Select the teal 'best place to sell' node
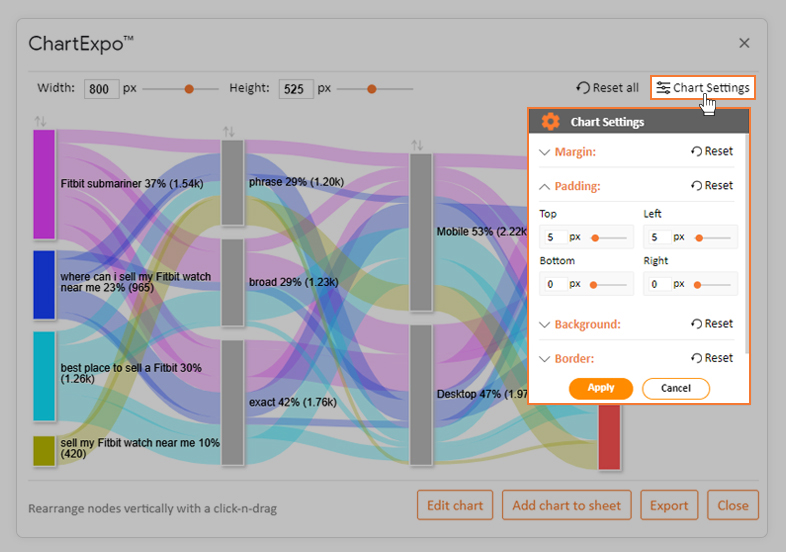The image size is (786, 552). [x=44, y=376]
